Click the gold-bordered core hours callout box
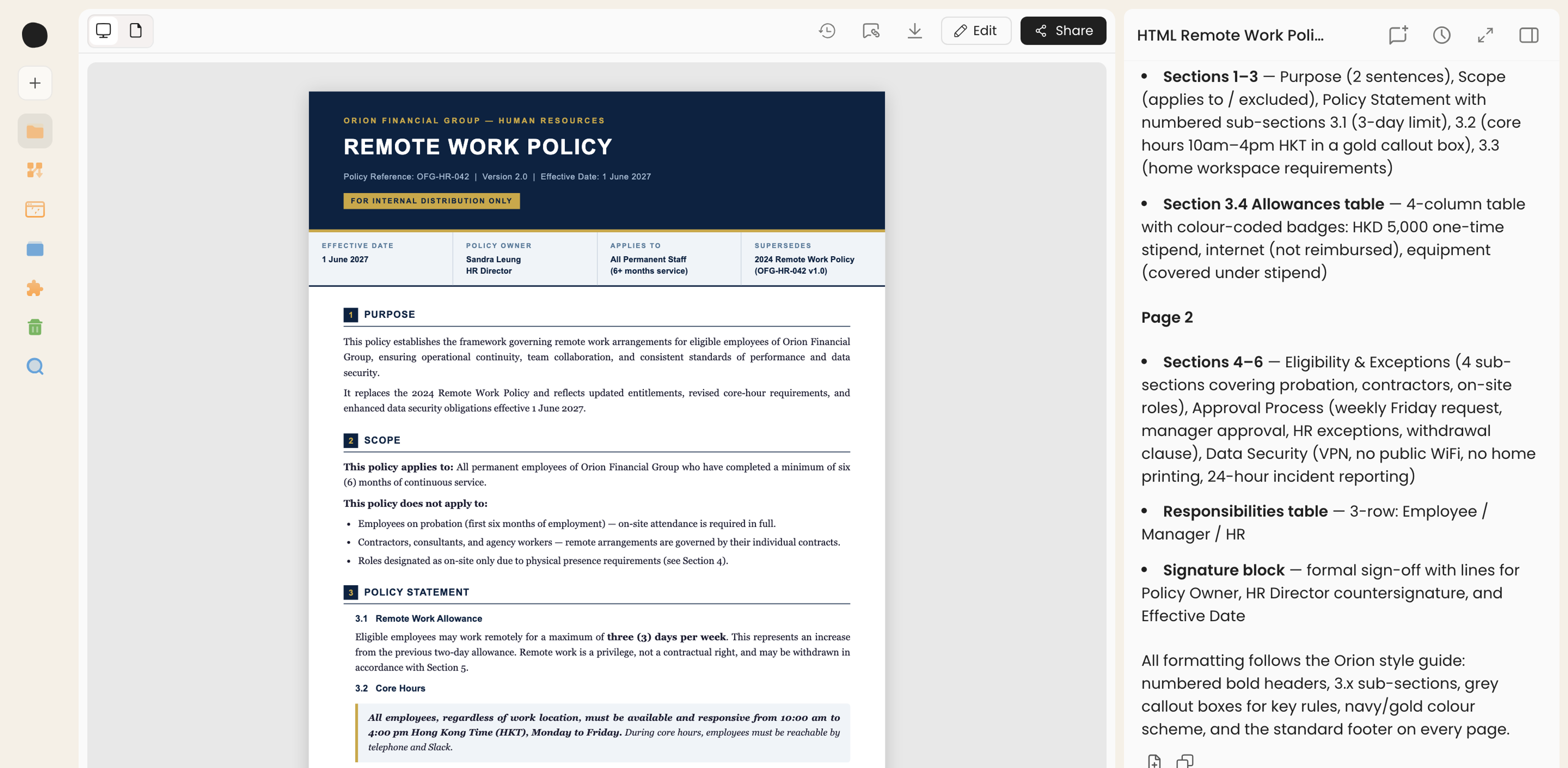The image size is (1568, 768). (x=603, y=733)
